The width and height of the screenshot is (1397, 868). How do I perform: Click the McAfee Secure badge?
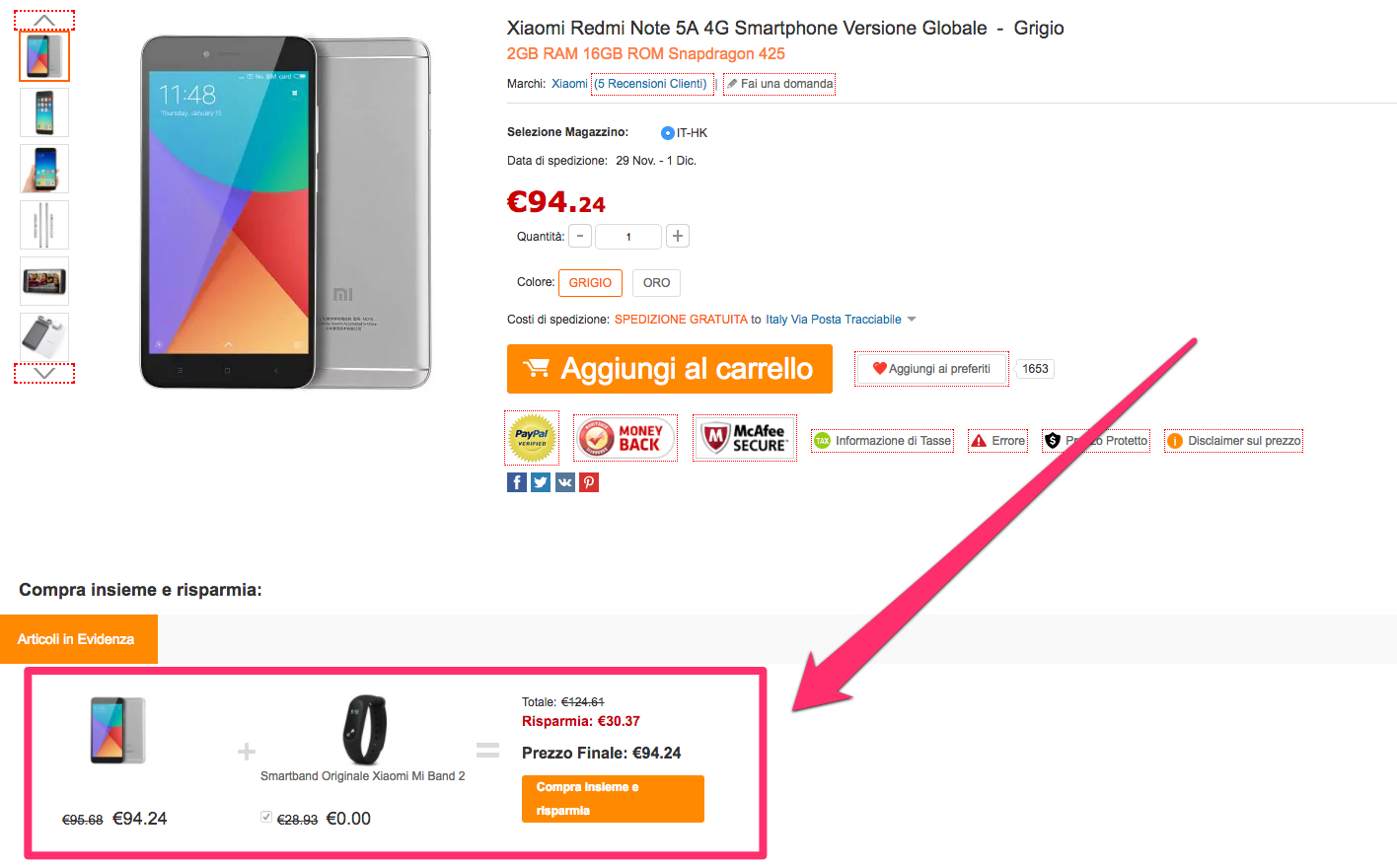[x=745, y=438]
